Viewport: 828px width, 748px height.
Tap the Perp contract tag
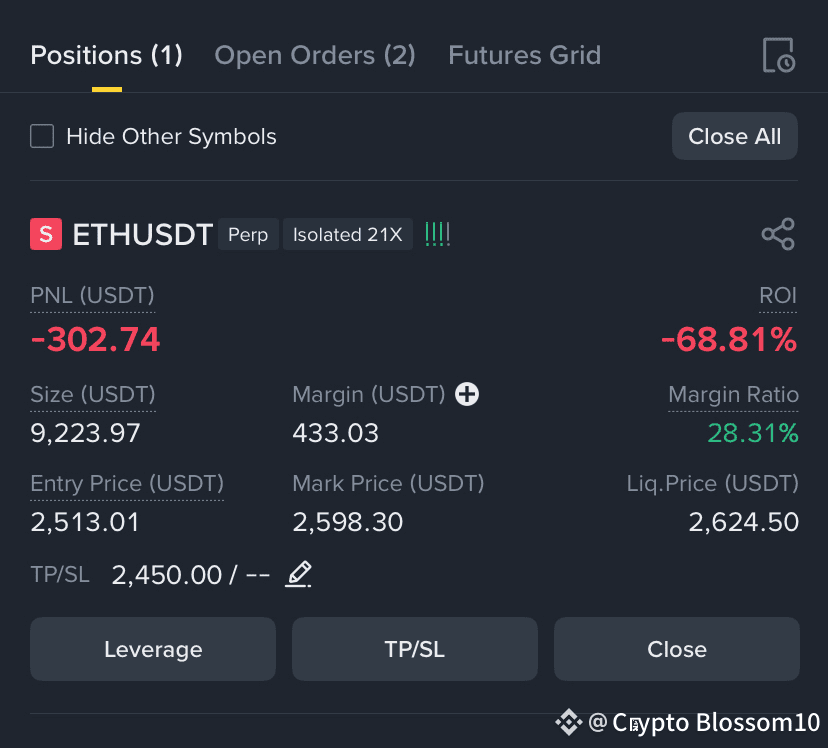248,234
